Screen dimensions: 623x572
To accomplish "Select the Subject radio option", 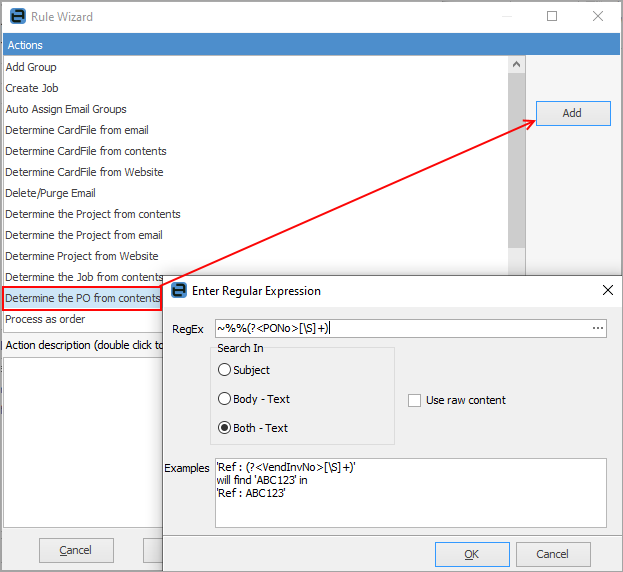I will pyautogui.click(x=224, y=369).
